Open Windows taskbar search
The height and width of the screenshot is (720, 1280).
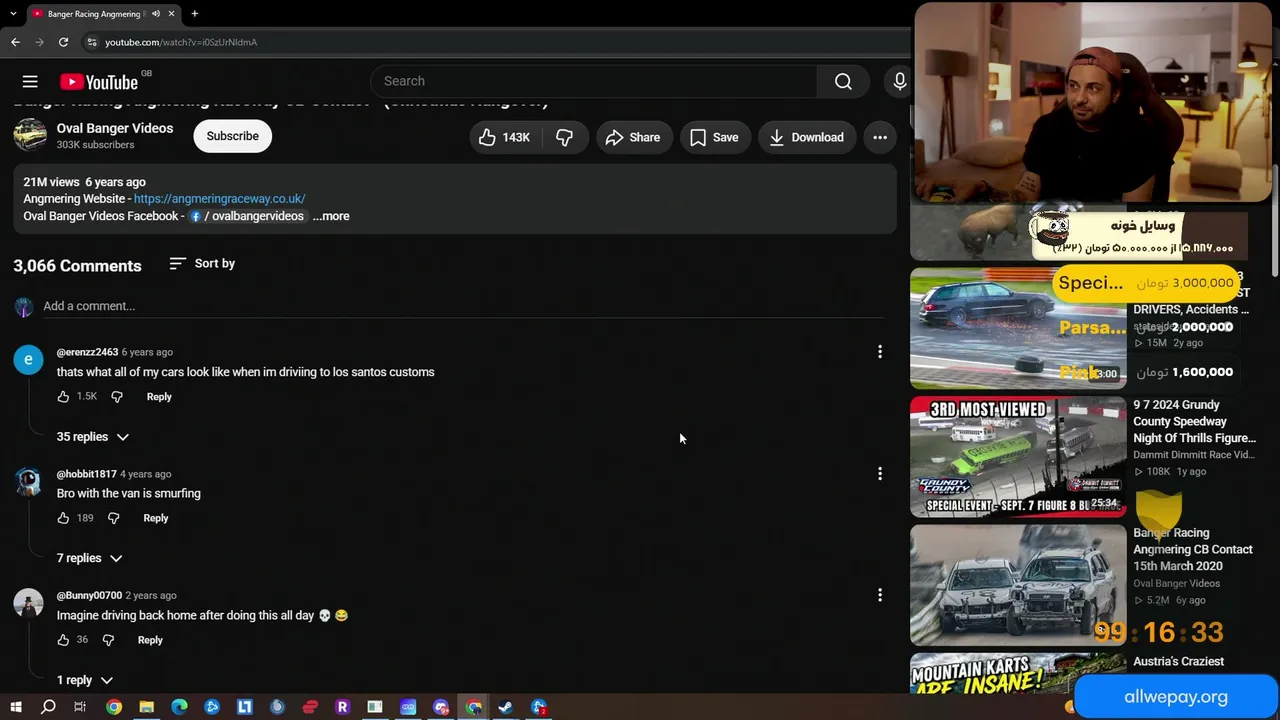[x=48, y=707]
